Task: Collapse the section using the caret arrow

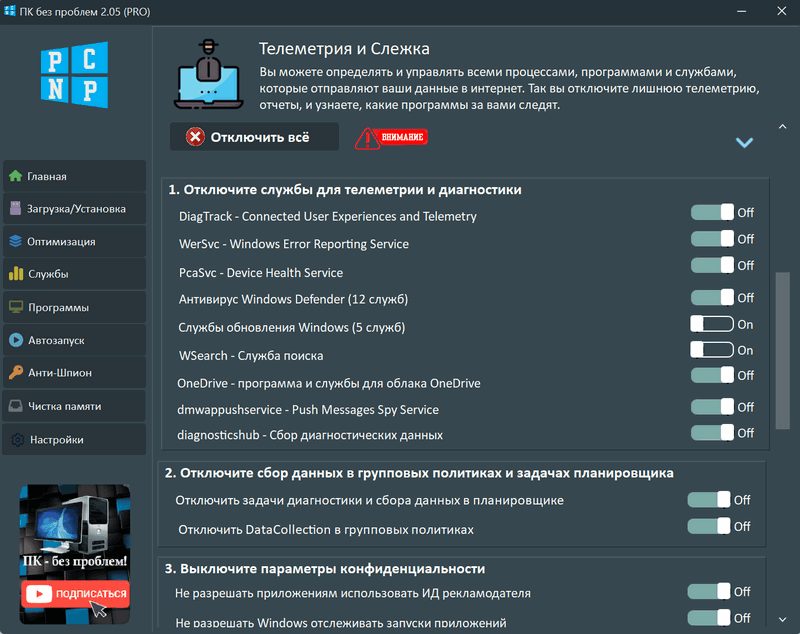Action: click(782, 127)
